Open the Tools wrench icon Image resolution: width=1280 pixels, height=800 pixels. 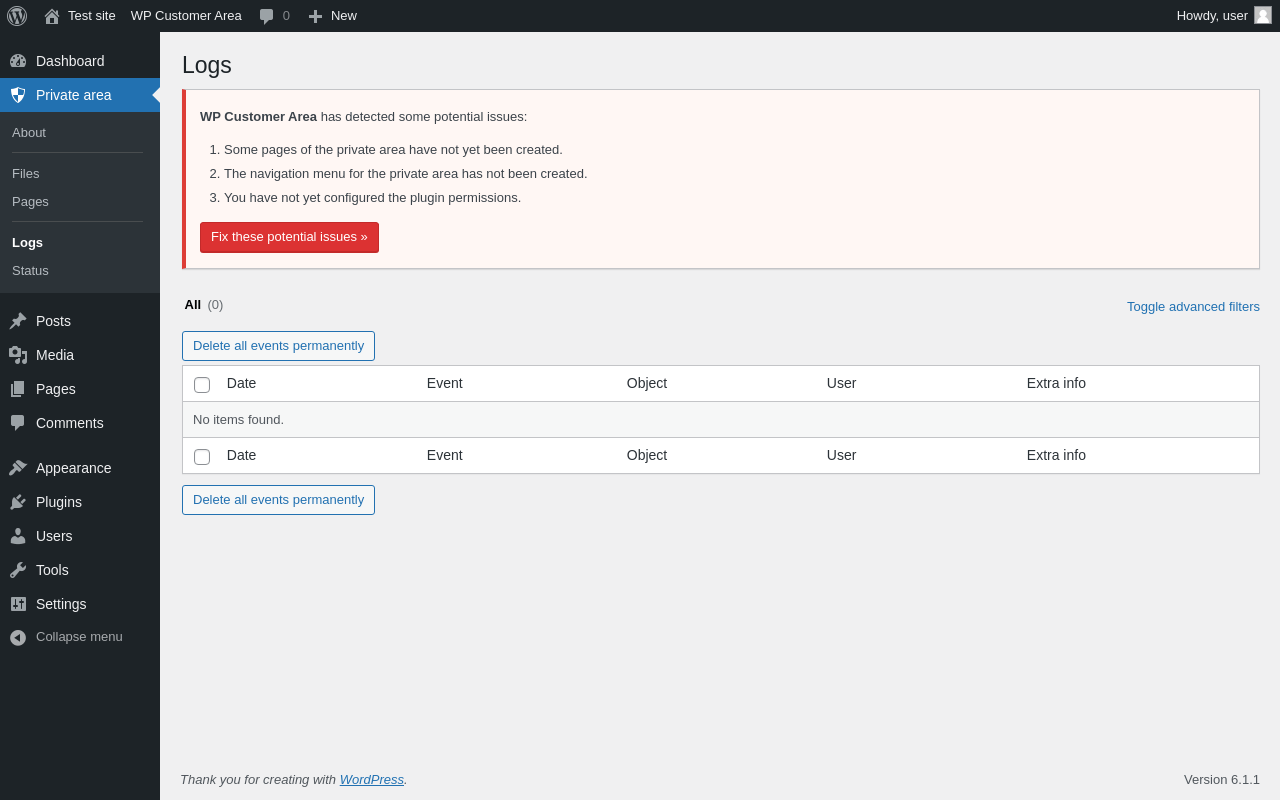18,570
